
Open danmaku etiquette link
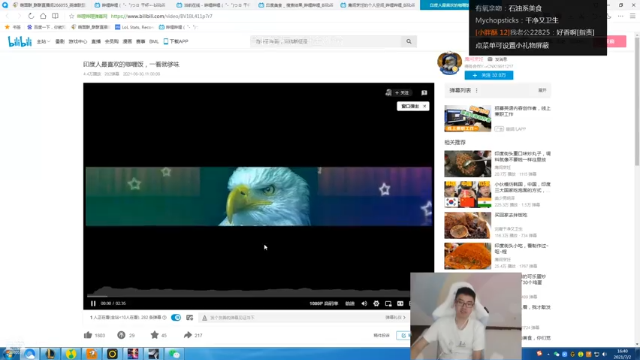point(395,318)
